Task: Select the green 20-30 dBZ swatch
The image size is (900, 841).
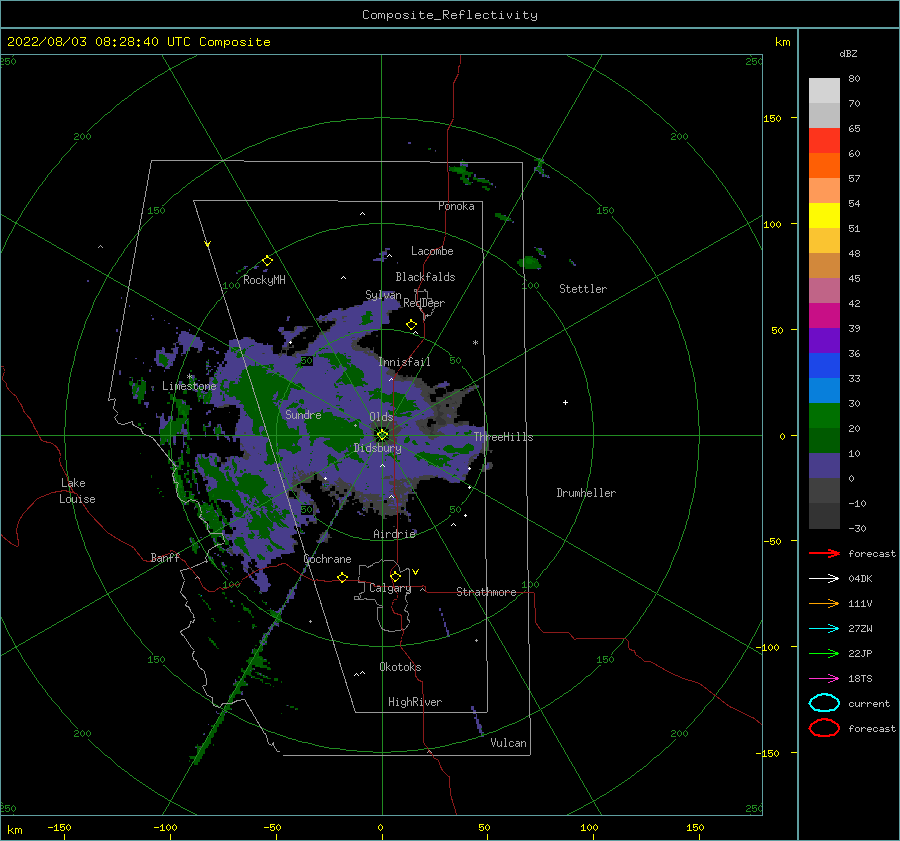Action: coord(824,416)
